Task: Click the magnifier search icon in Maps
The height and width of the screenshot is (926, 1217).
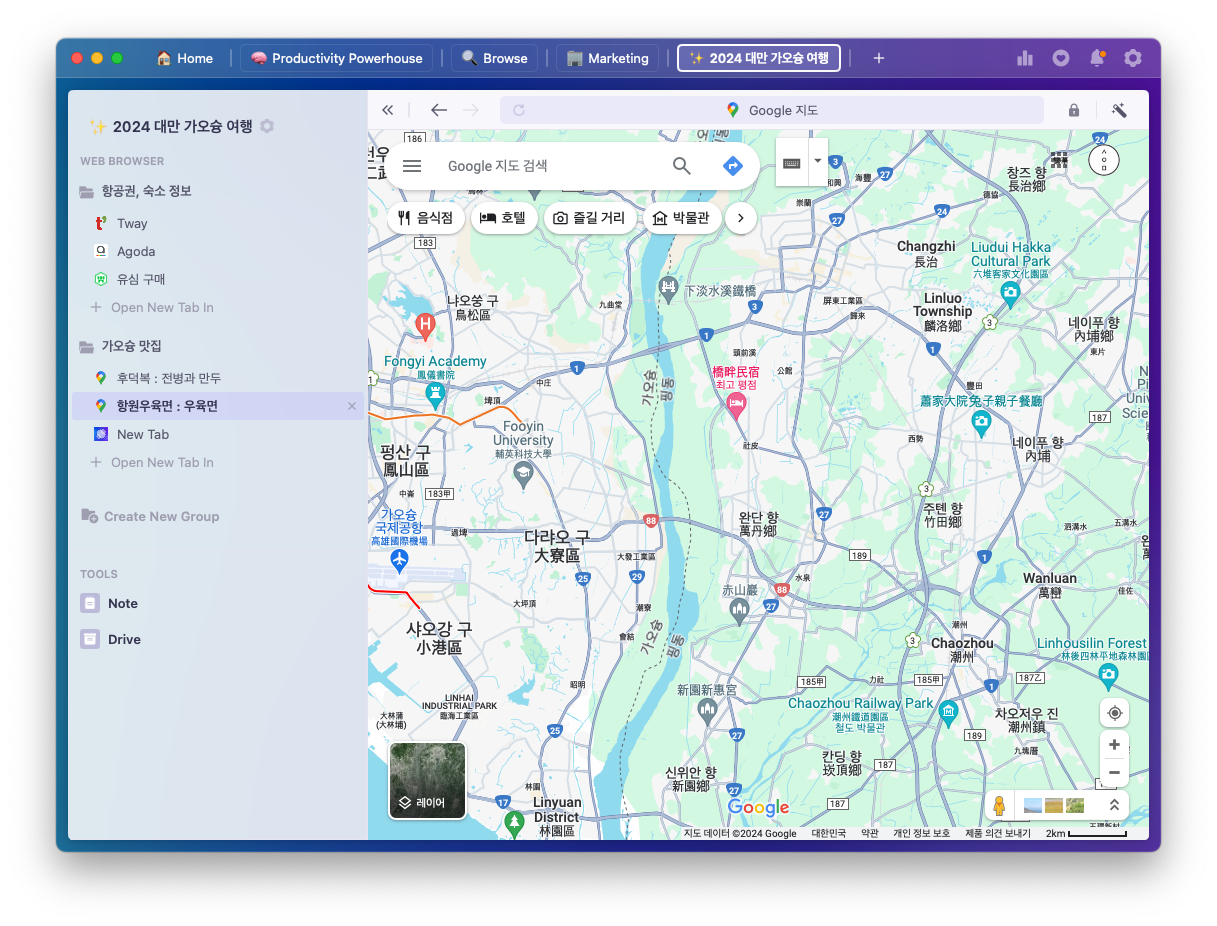Action: pos(682,166)
